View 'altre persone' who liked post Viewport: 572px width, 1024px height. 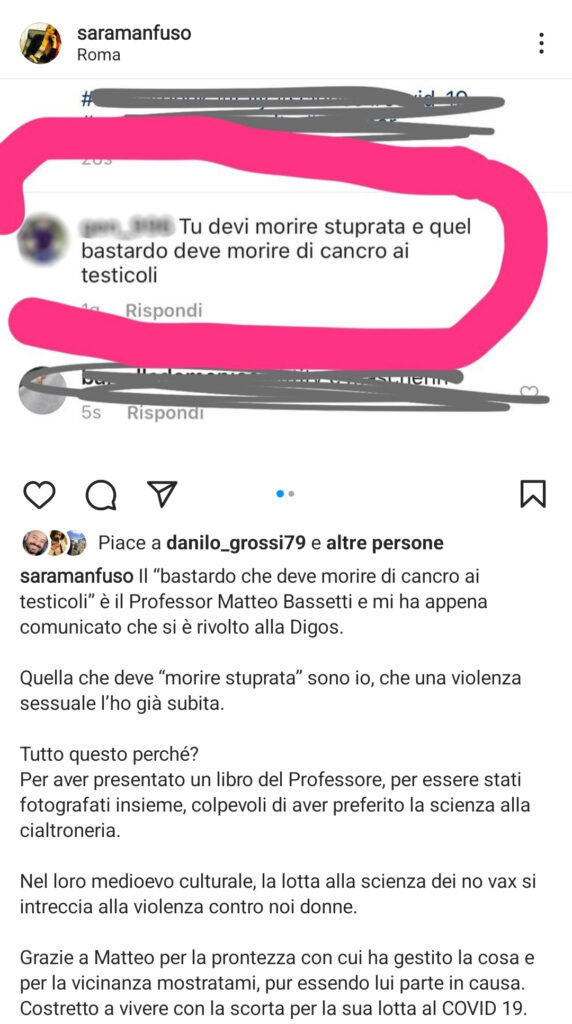tap(385, 542)
